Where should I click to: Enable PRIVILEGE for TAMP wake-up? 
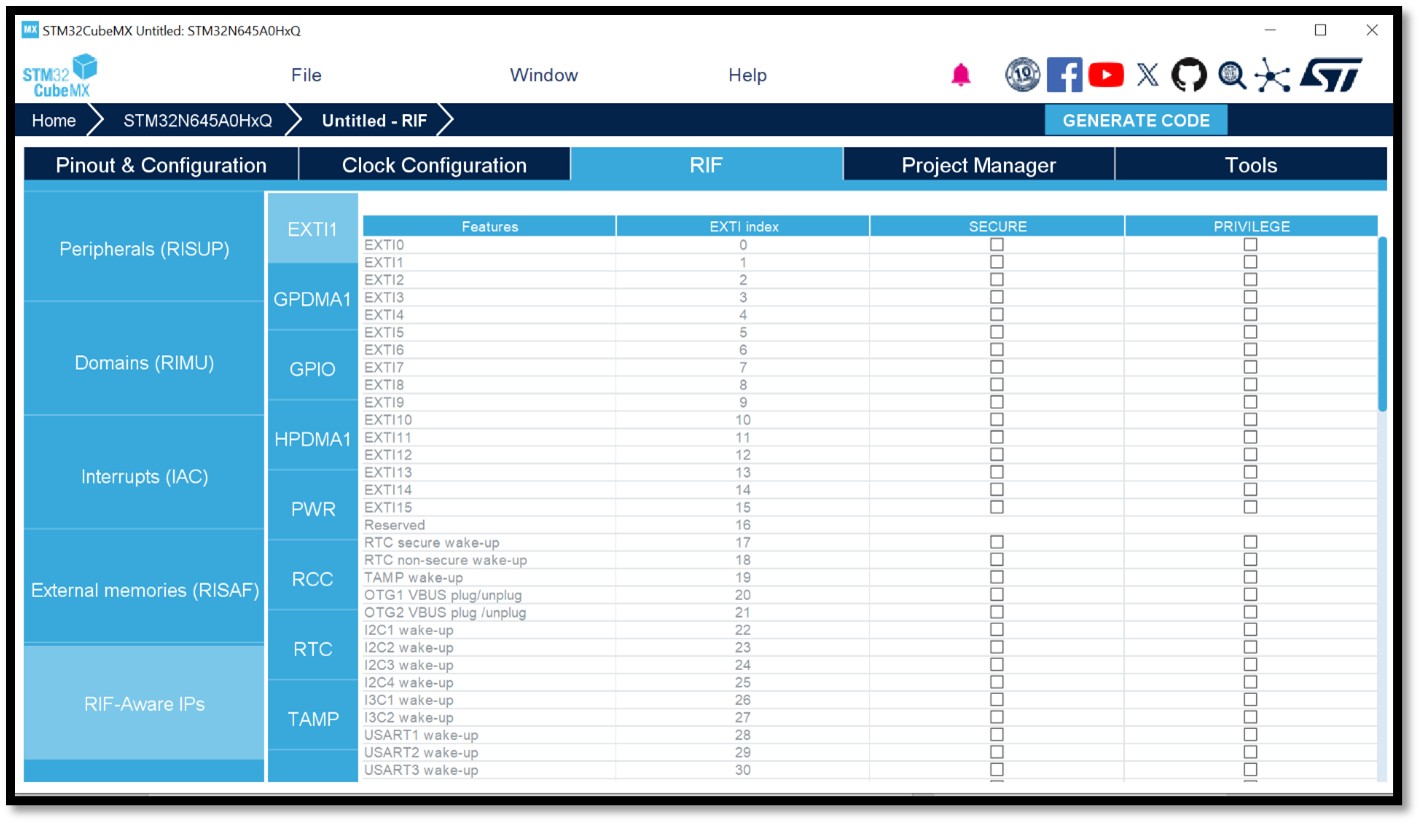[x=1250, y=577]
